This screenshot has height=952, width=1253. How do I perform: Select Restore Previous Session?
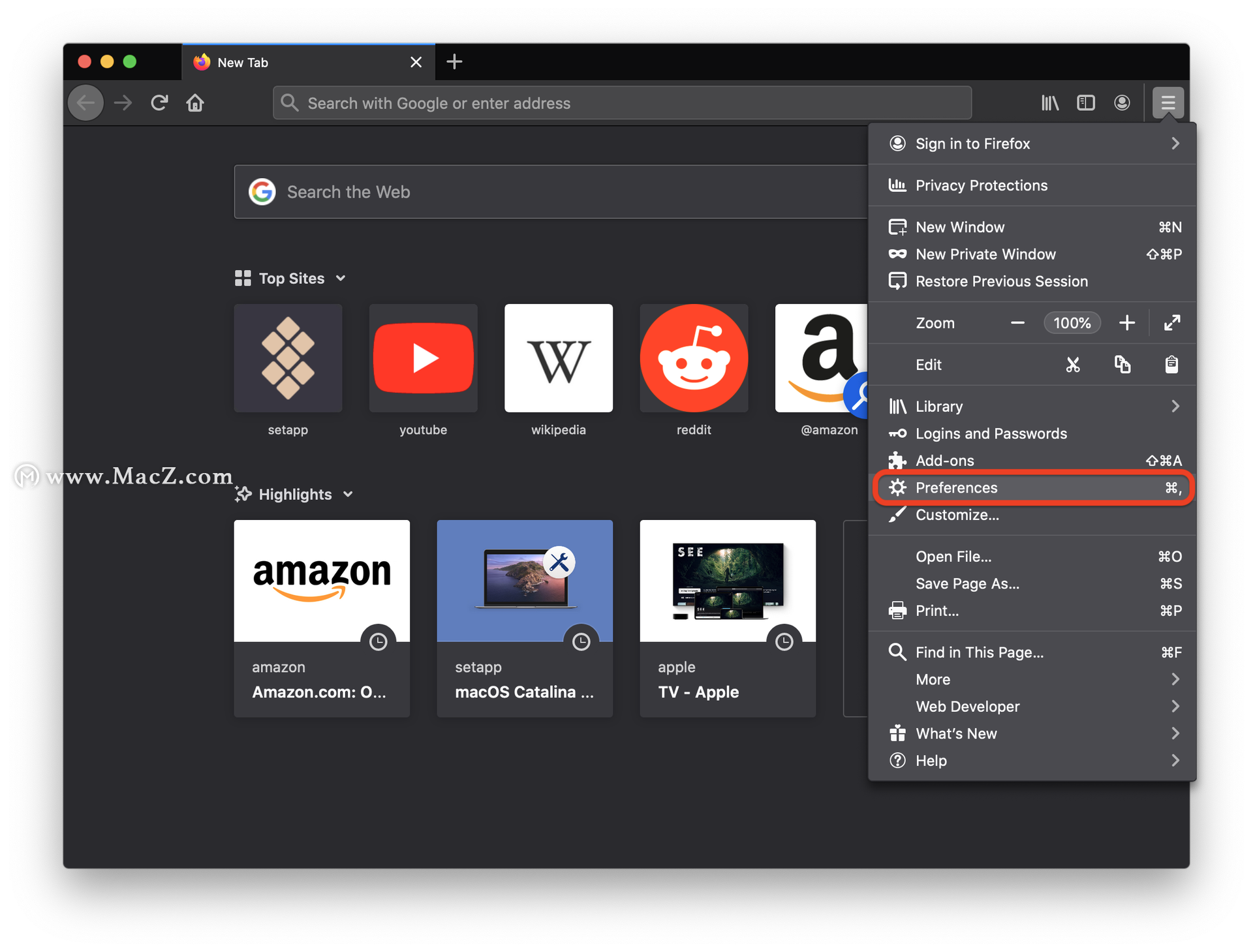(x=1032, y=281)
